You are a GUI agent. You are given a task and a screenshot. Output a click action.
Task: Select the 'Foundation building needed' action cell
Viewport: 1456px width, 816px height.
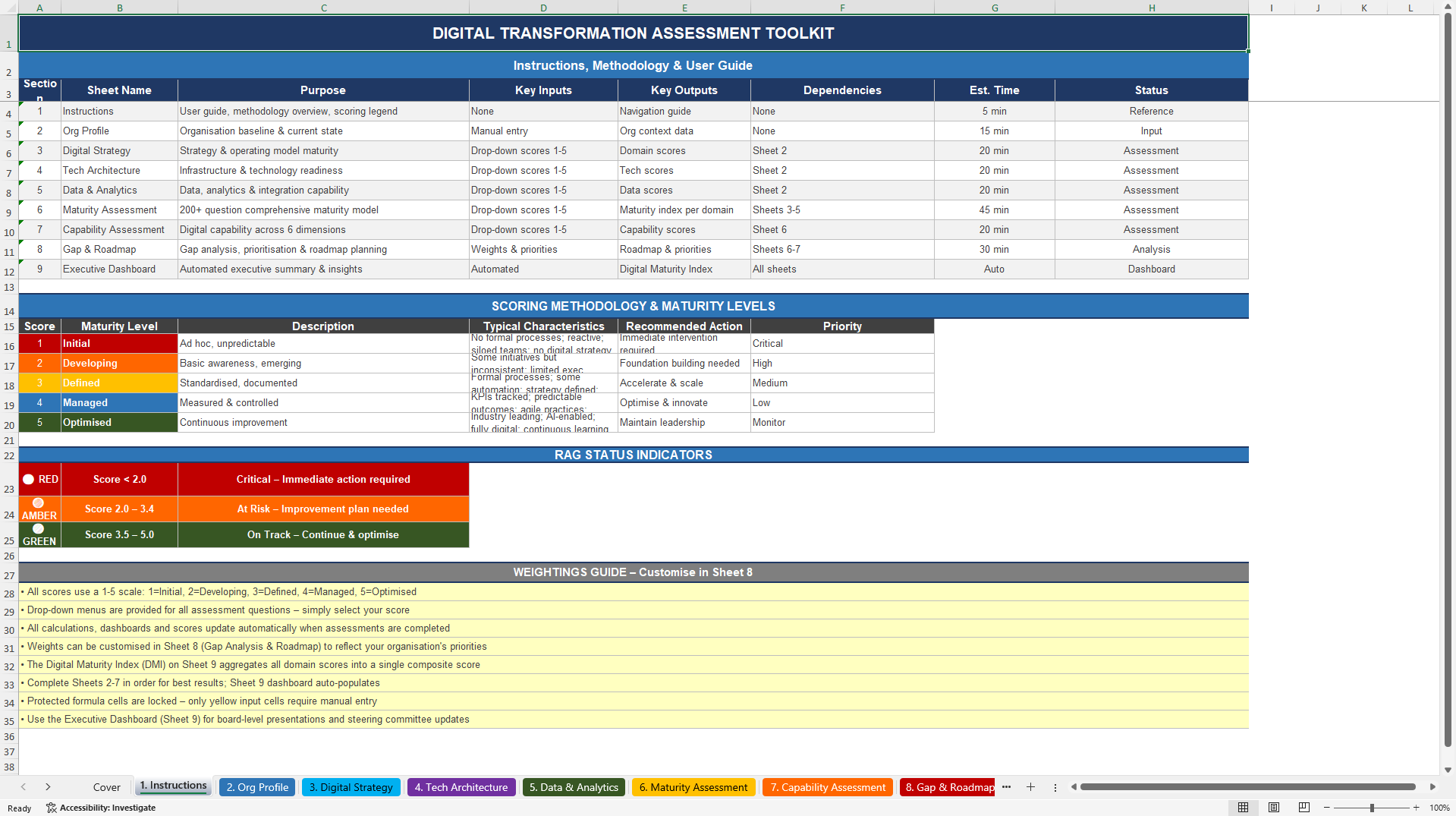coord(684,363)
